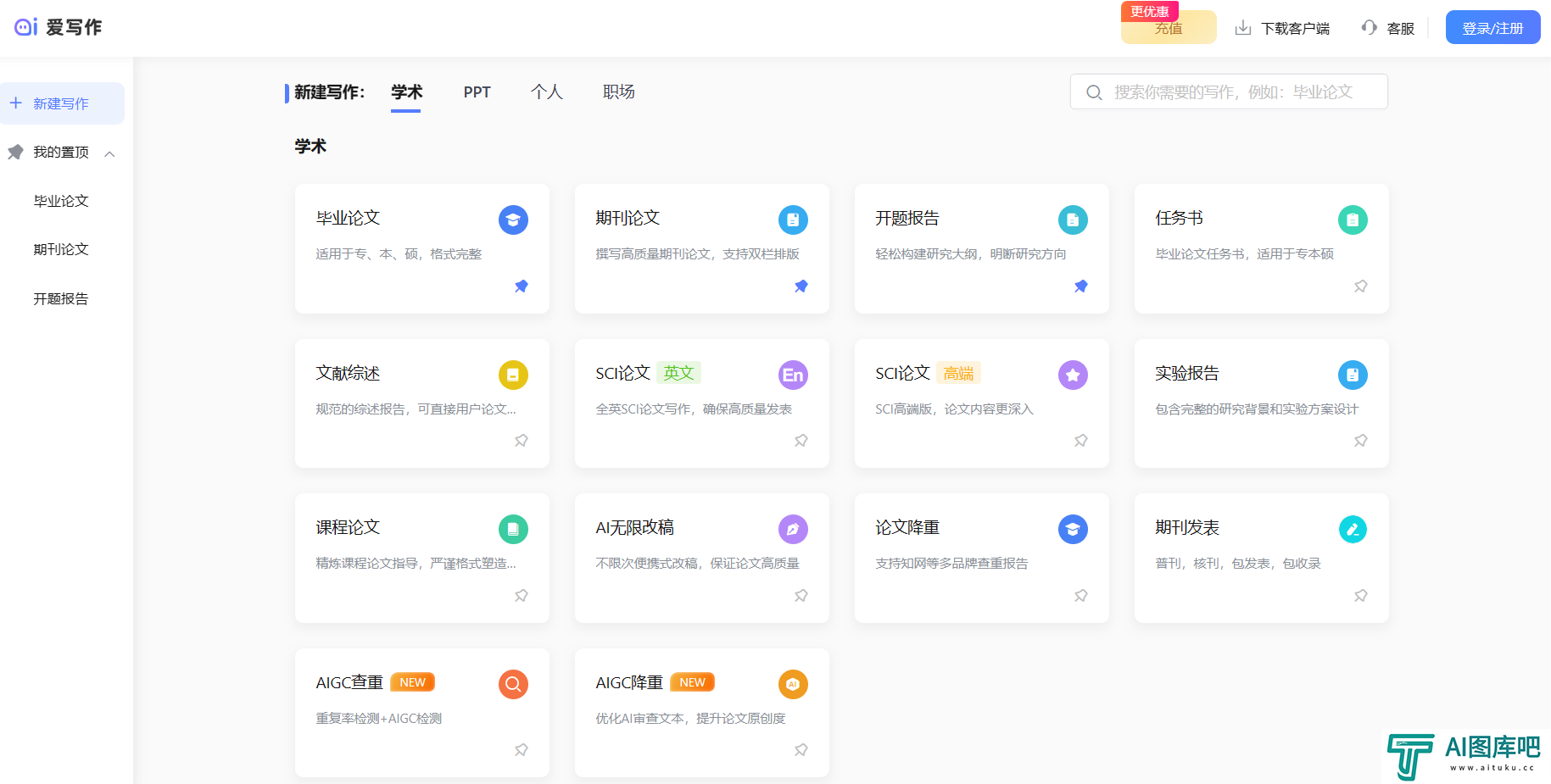Click the NEW badge on AIGC查重
This screenshot has height=784, width=1551.
pyautogui.click(x=412, y=682)
